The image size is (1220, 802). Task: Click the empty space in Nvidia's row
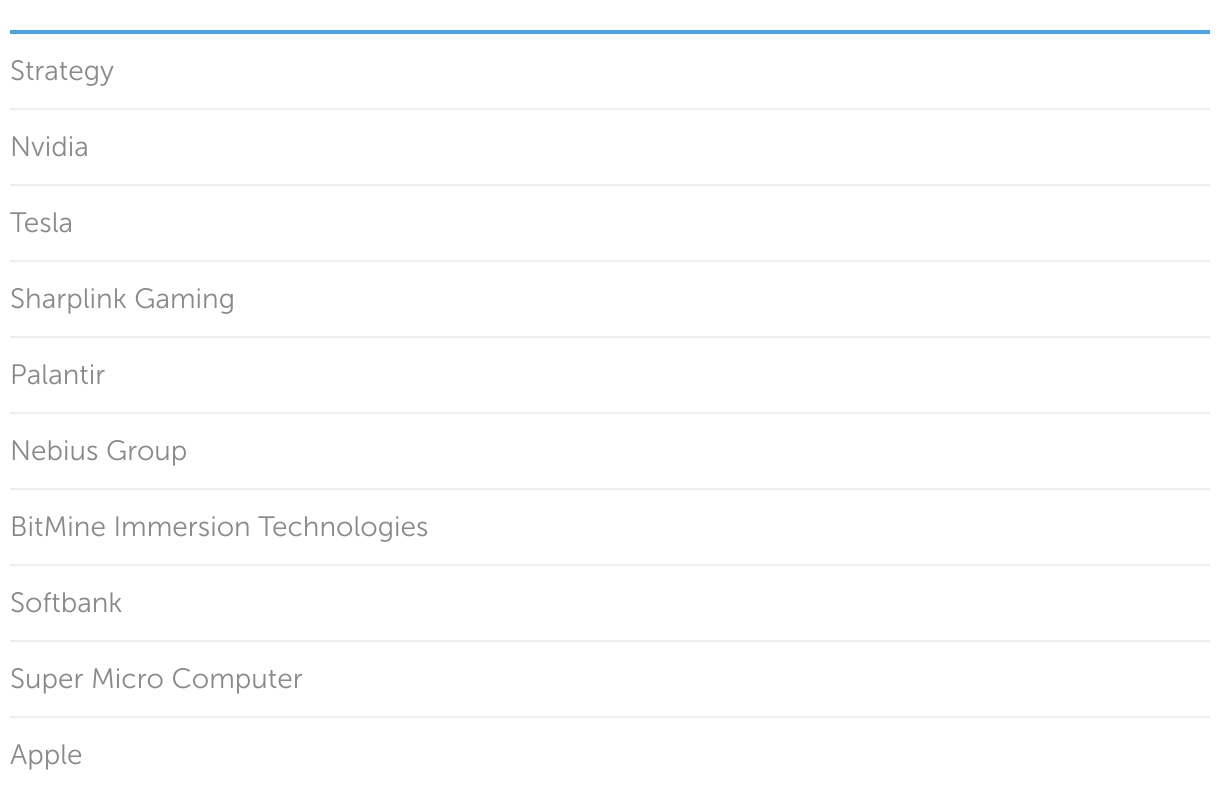tap(700, 147)
